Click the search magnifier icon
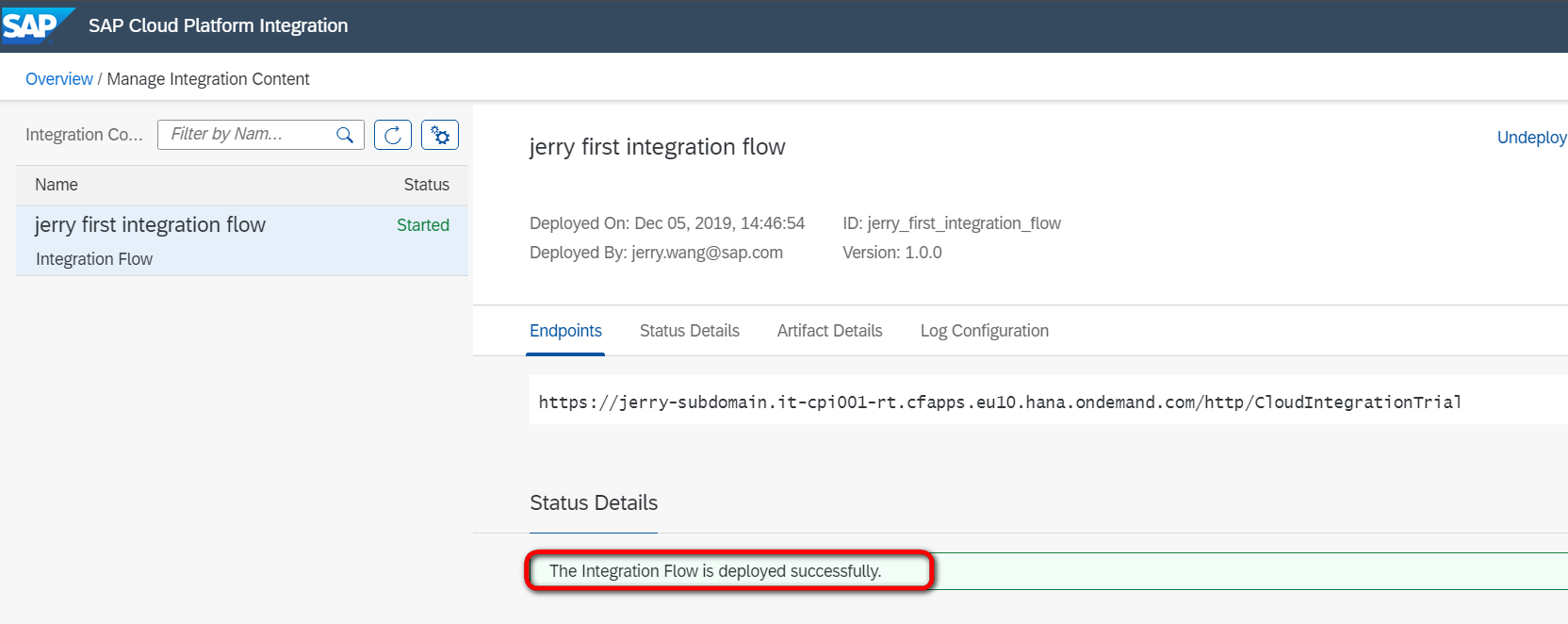 tap(345, 135)
